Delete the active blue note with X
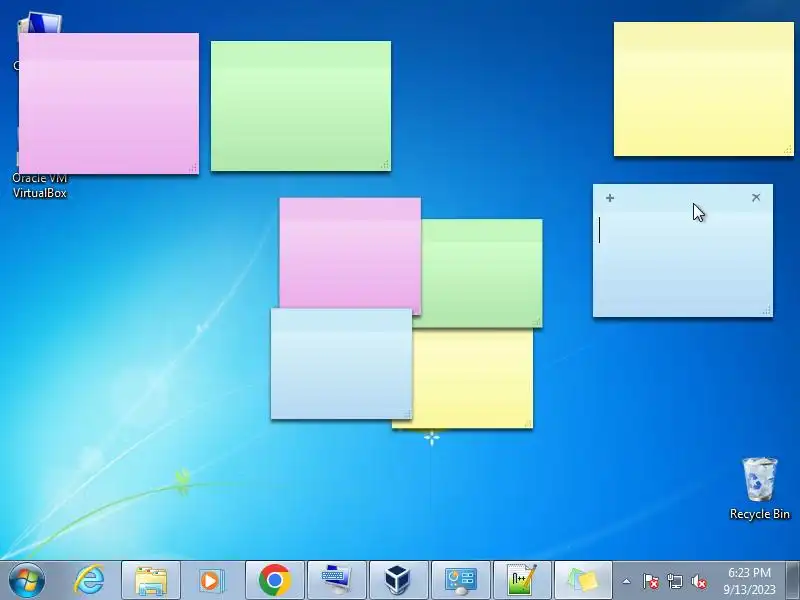This screenshot has width=800, height=600. pos(756,197)
